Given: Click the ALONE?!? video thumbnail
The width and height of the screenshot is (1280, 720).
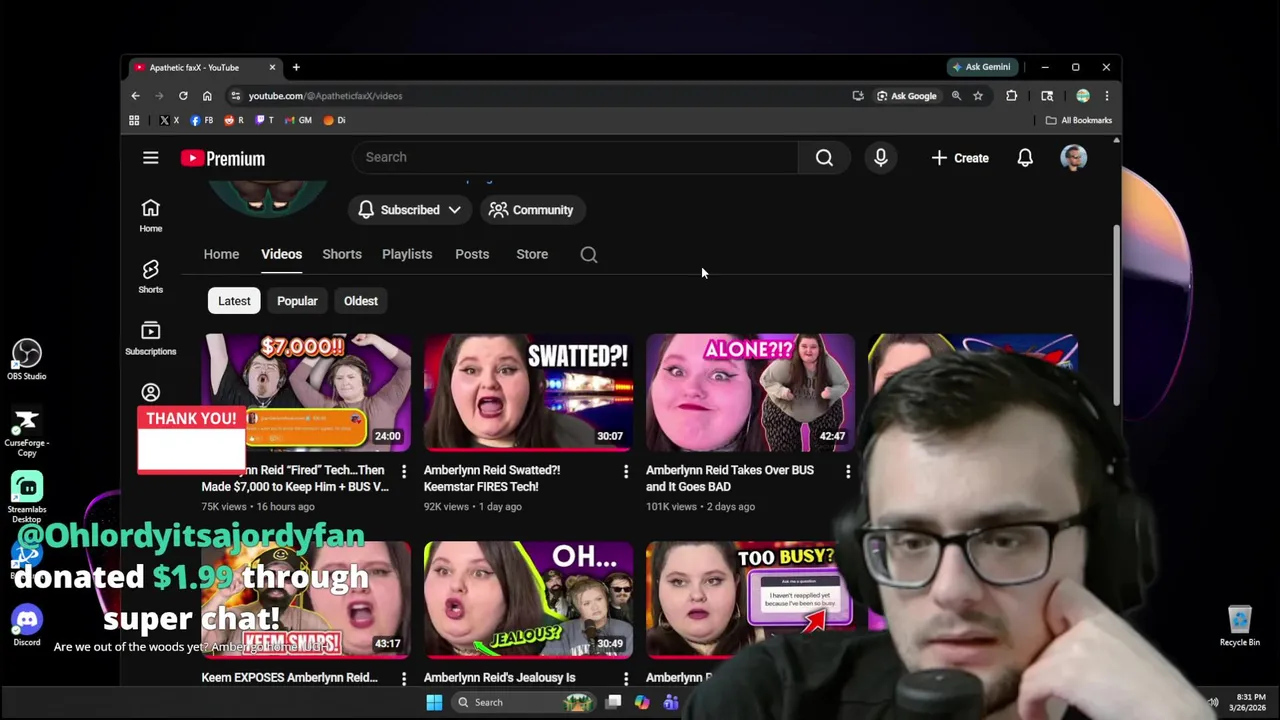Looking at the screenshot, I should point(750,392).
